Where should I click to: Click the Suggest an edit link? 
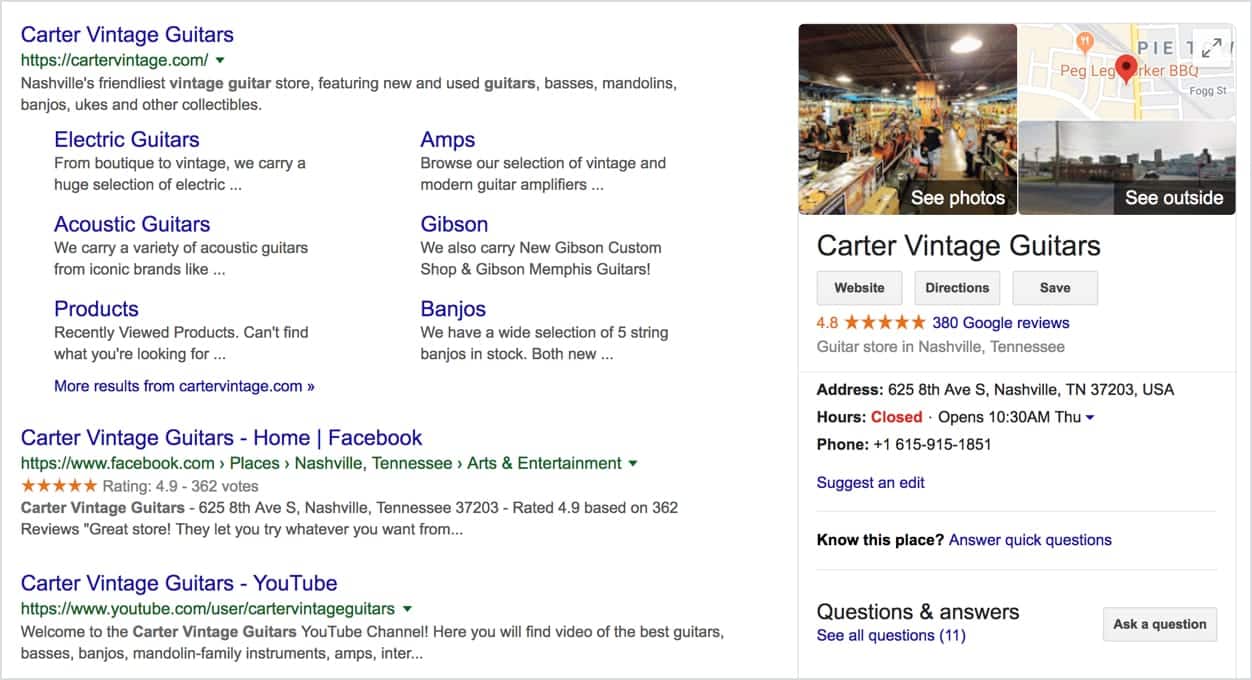click(x=871, y=483)
